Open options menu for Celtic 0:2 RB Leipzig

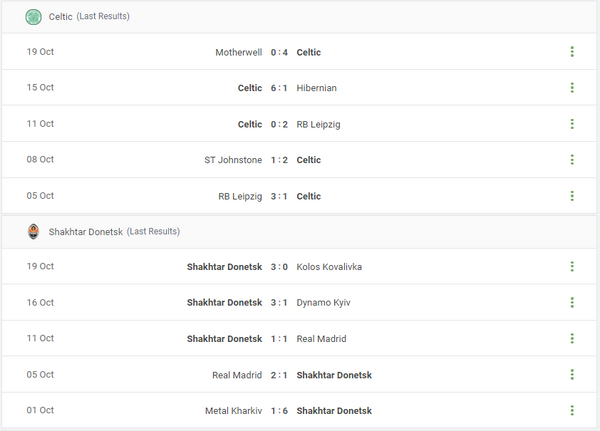coord(572,124)
